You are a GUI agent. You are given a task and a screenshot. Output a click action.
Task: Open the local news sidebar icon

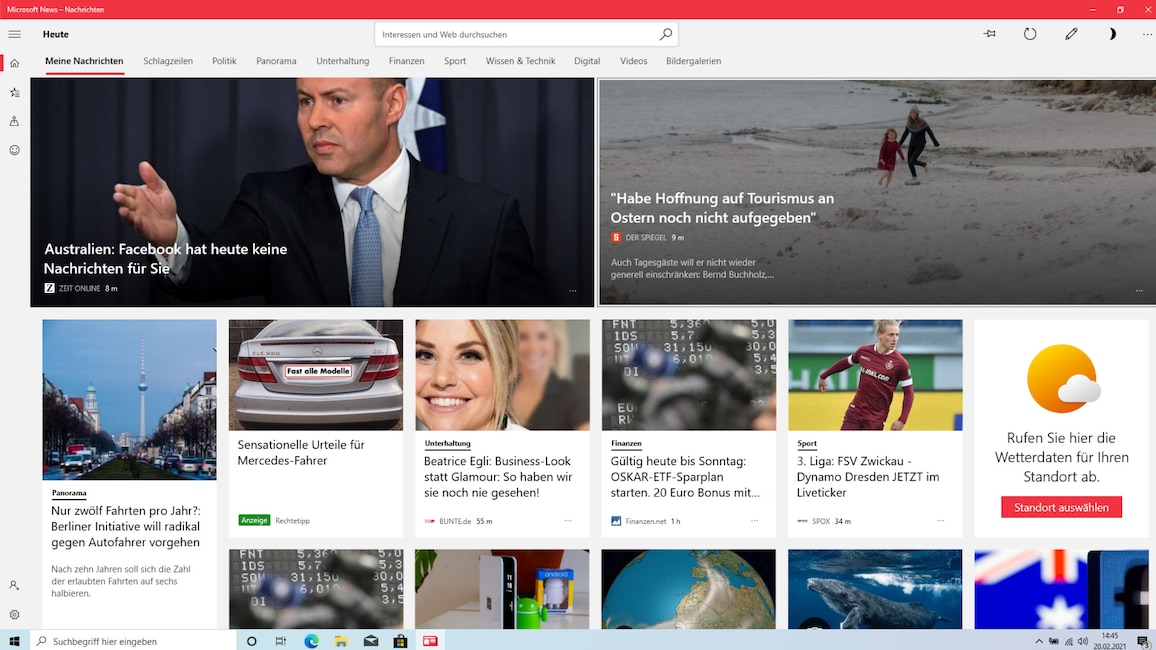point(14,121)
